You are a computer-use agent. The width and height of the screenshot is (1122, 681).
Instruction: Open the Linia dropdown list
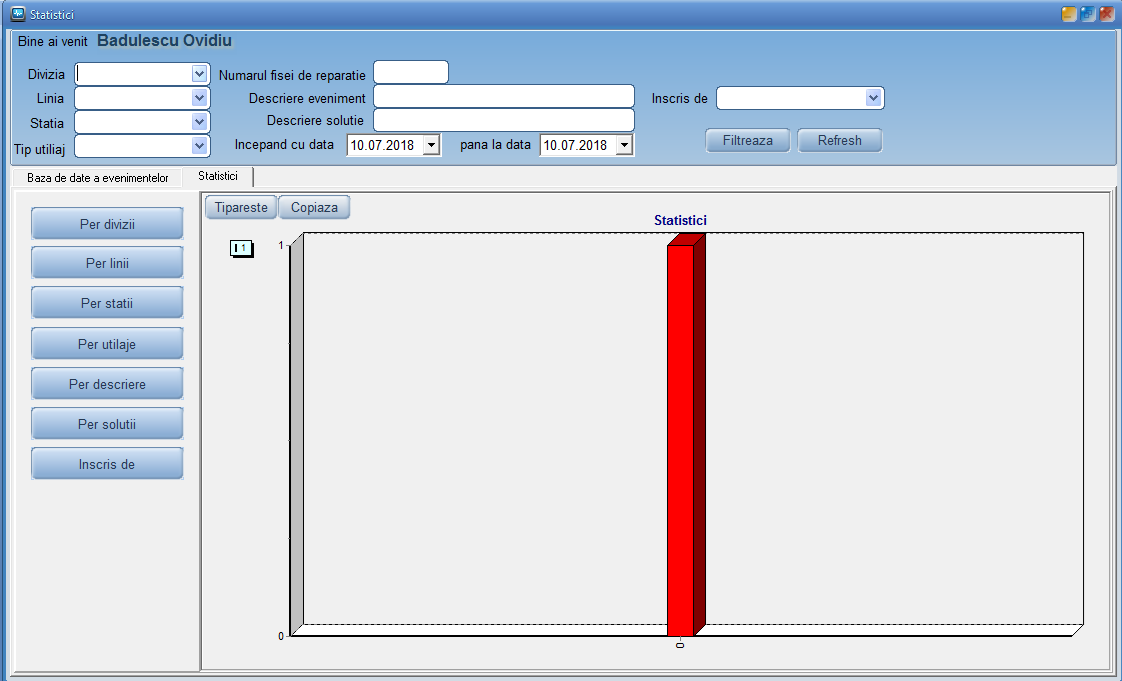(199, 98)
